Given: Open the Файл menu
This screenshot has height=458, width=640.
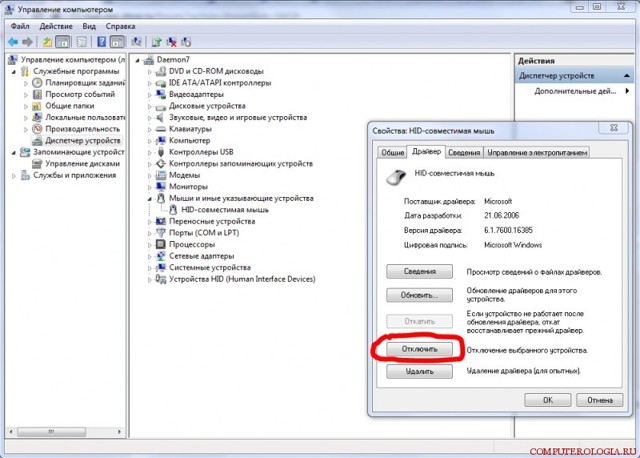Looking at the screenshot, I should pyautogui.click(x=20, y=26).
